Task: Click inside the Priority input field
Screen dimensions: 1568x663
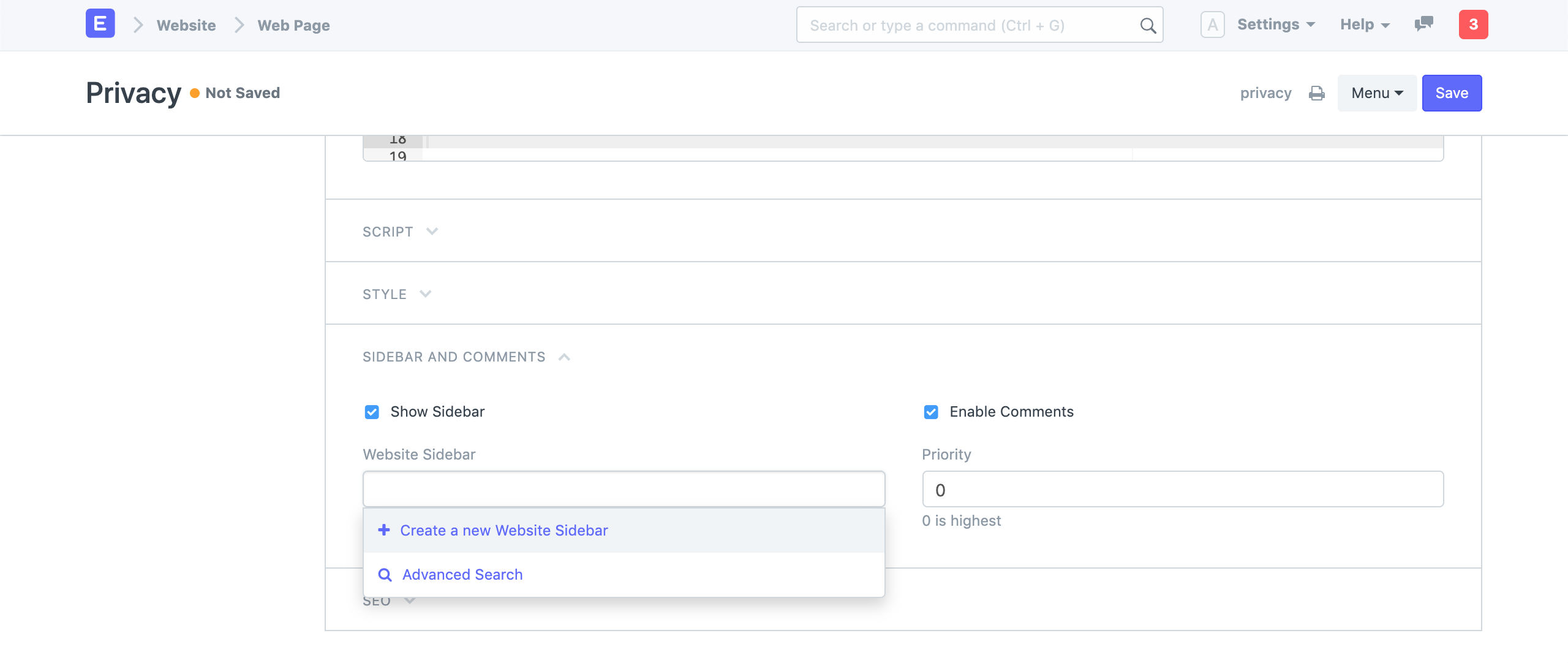Action: [x=1182, y=489]
